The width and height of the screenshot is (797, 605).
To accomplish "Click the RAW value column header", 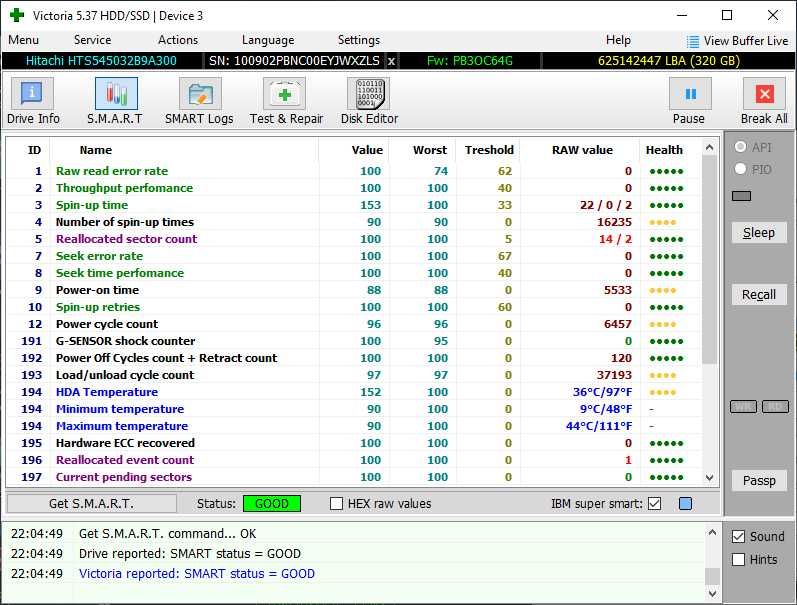I will tap(582, 150).
